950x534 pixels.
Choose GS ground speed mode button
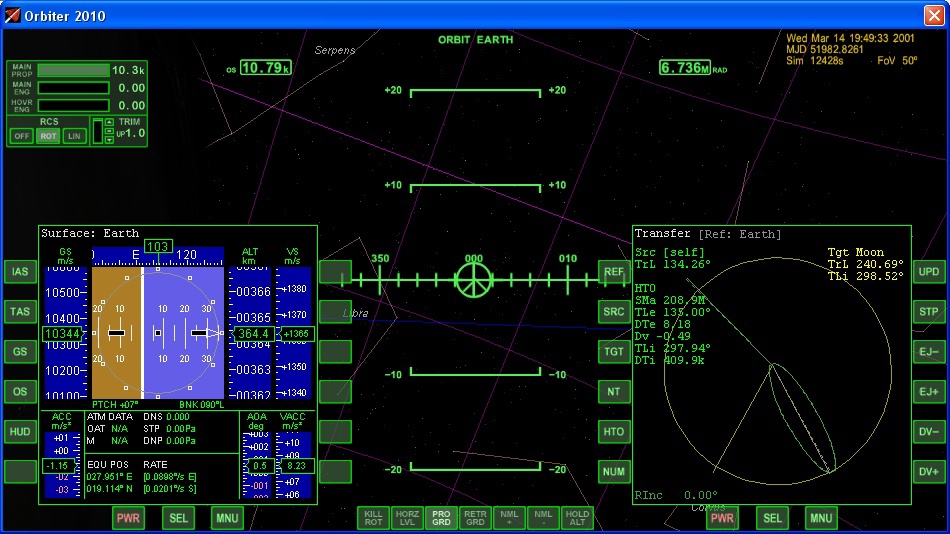click(20, 352)
